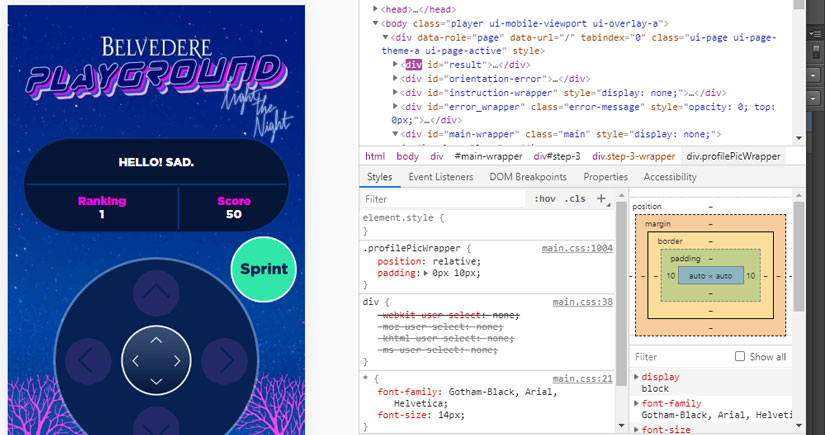Screen dimensions: 825x435
Task: Select the div#step-3 breadcrumb
Action: [x=557, y=156]
